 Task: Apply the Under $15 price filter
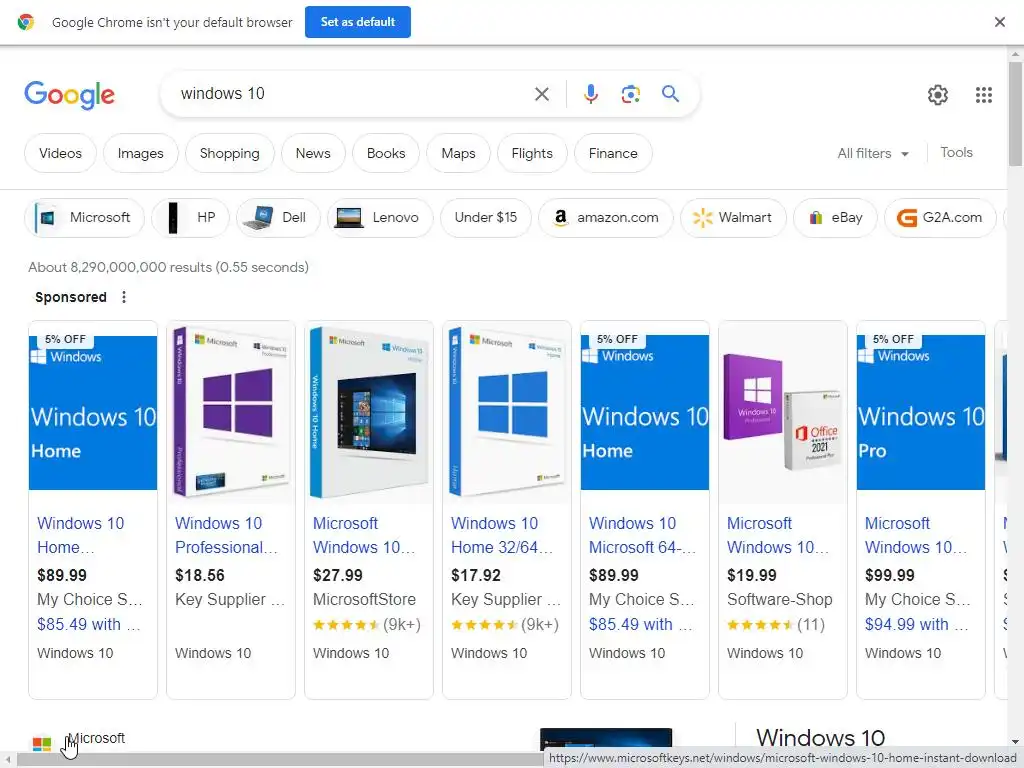coord(486,217)
